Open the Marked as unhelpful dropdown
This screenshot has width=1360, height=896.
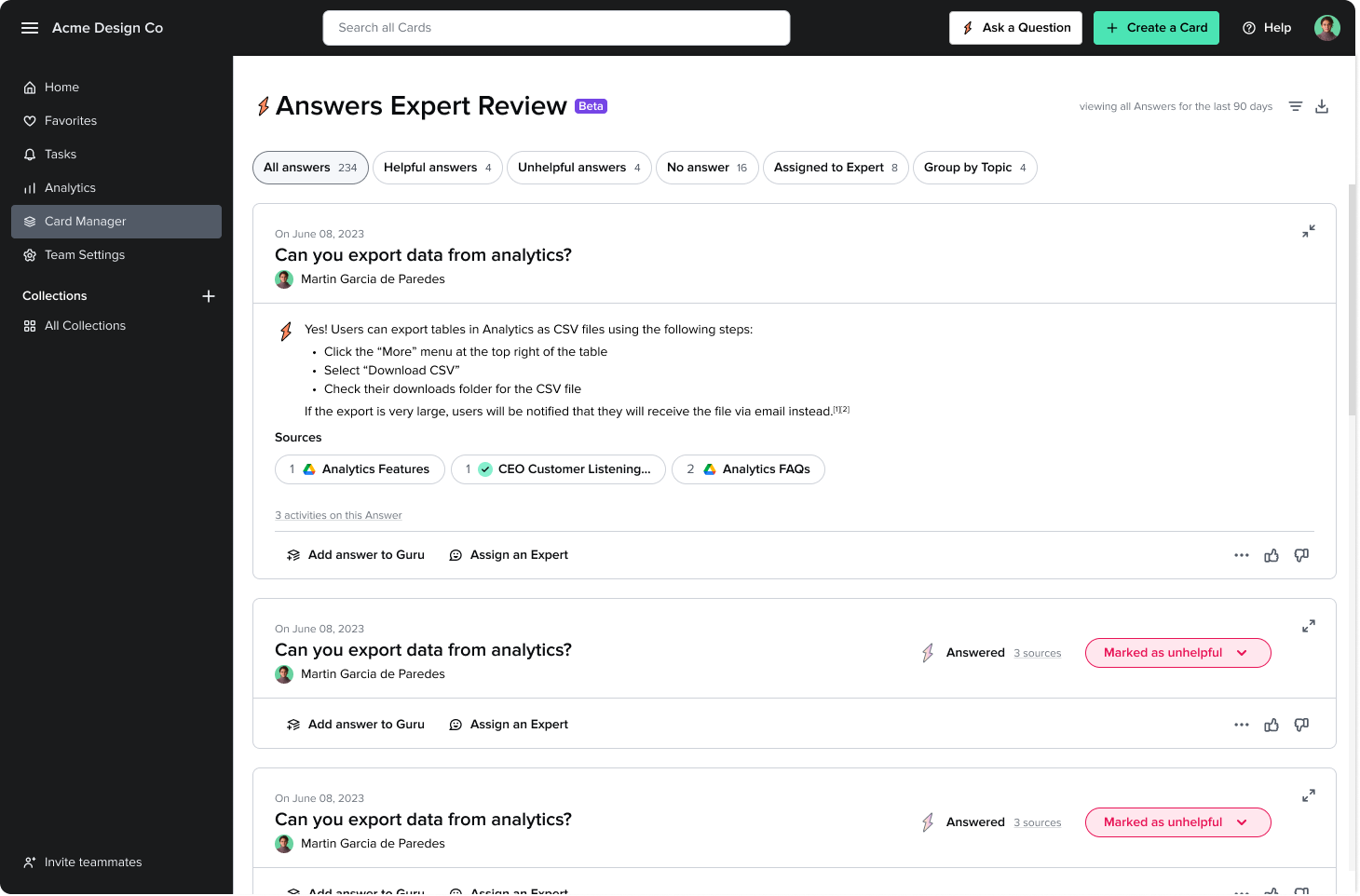1177,652
